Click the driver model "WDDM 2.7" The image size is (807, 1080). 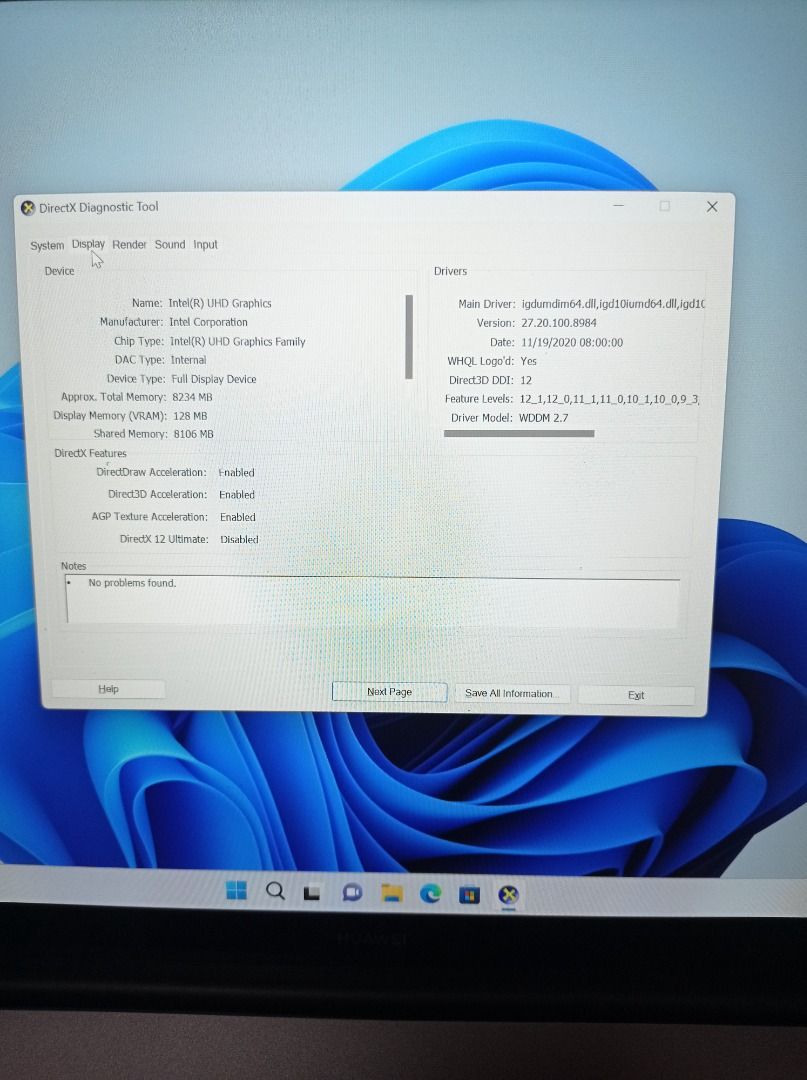tap(543, 418)
